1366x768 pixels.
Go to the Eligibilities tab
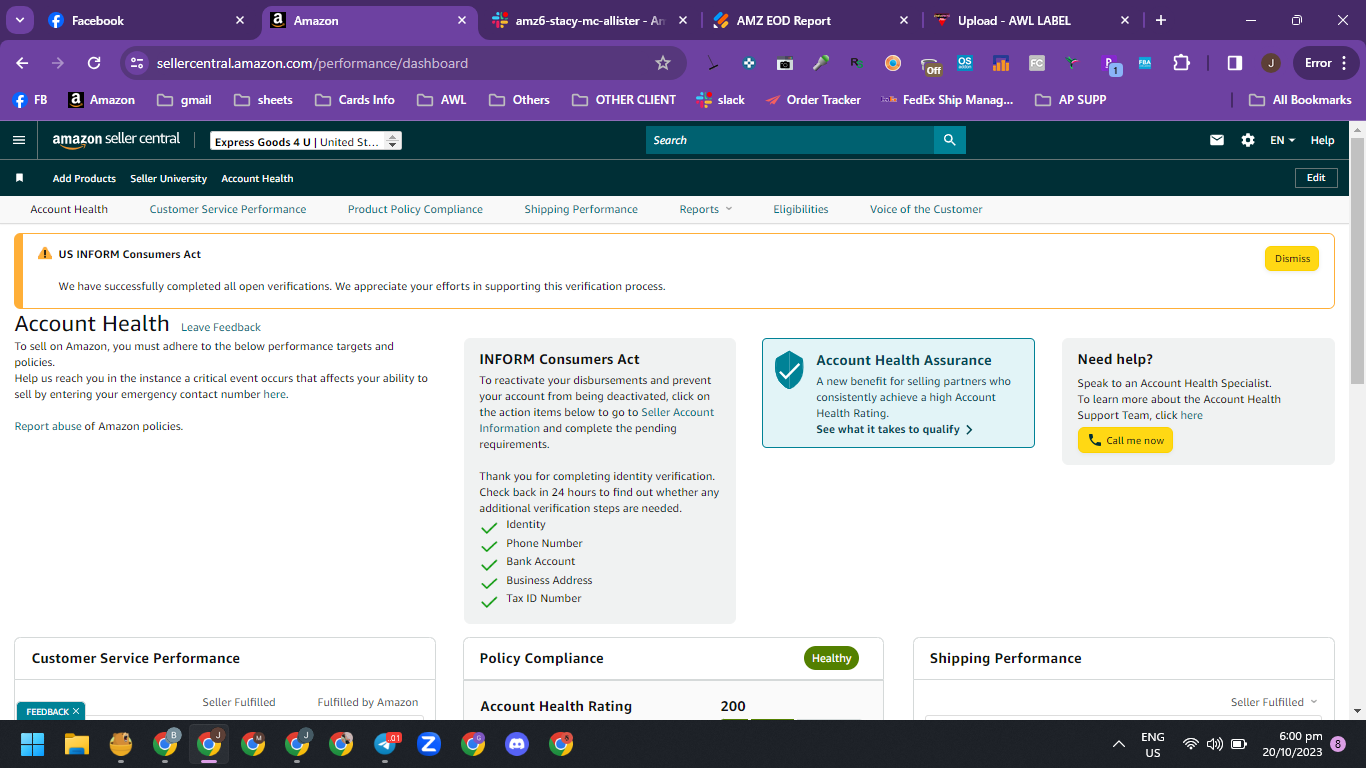tap(801, 209)
